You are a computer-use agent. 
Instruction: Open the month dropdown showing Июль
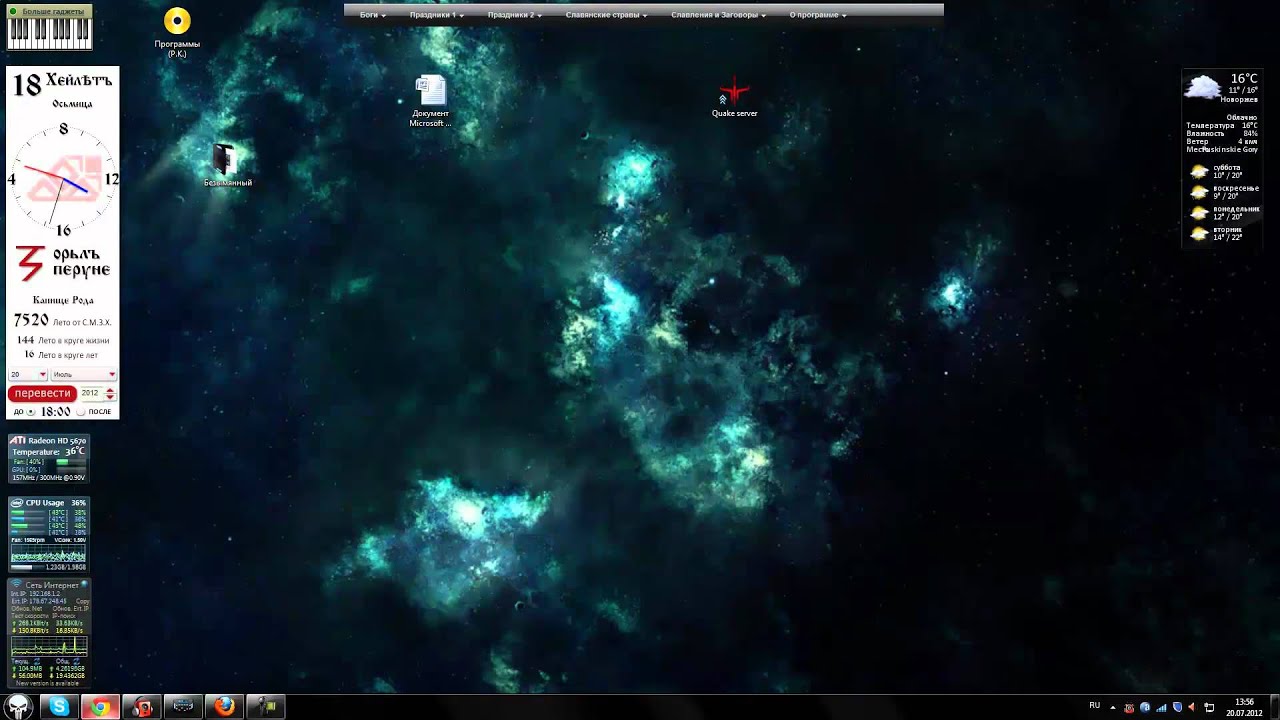point(84,375)
